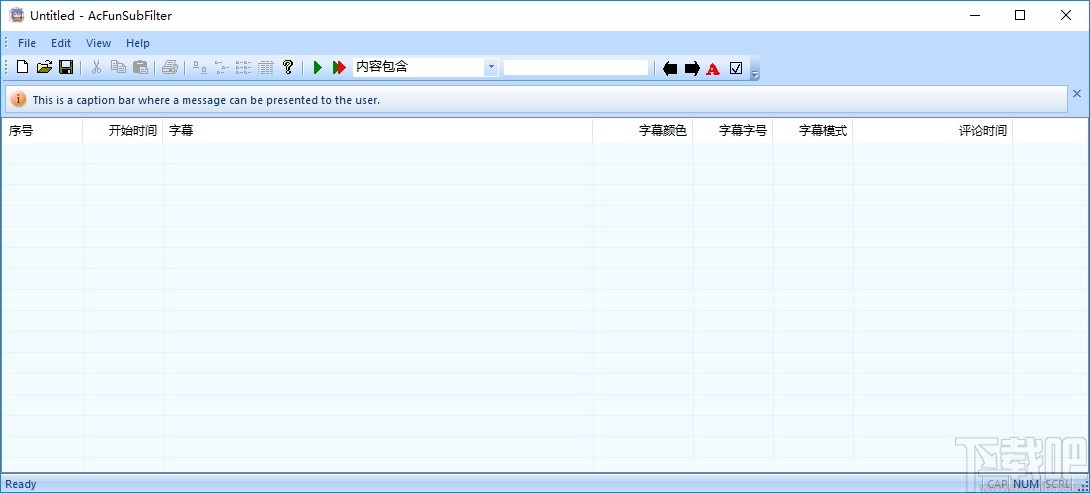Sort by 评论时间 column header
Viewport: 1090px width, 493px height.
933,131
